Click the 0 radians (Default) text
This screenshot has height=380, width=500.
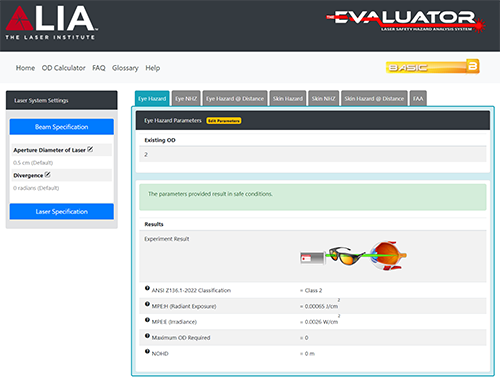tap(36, 188)
